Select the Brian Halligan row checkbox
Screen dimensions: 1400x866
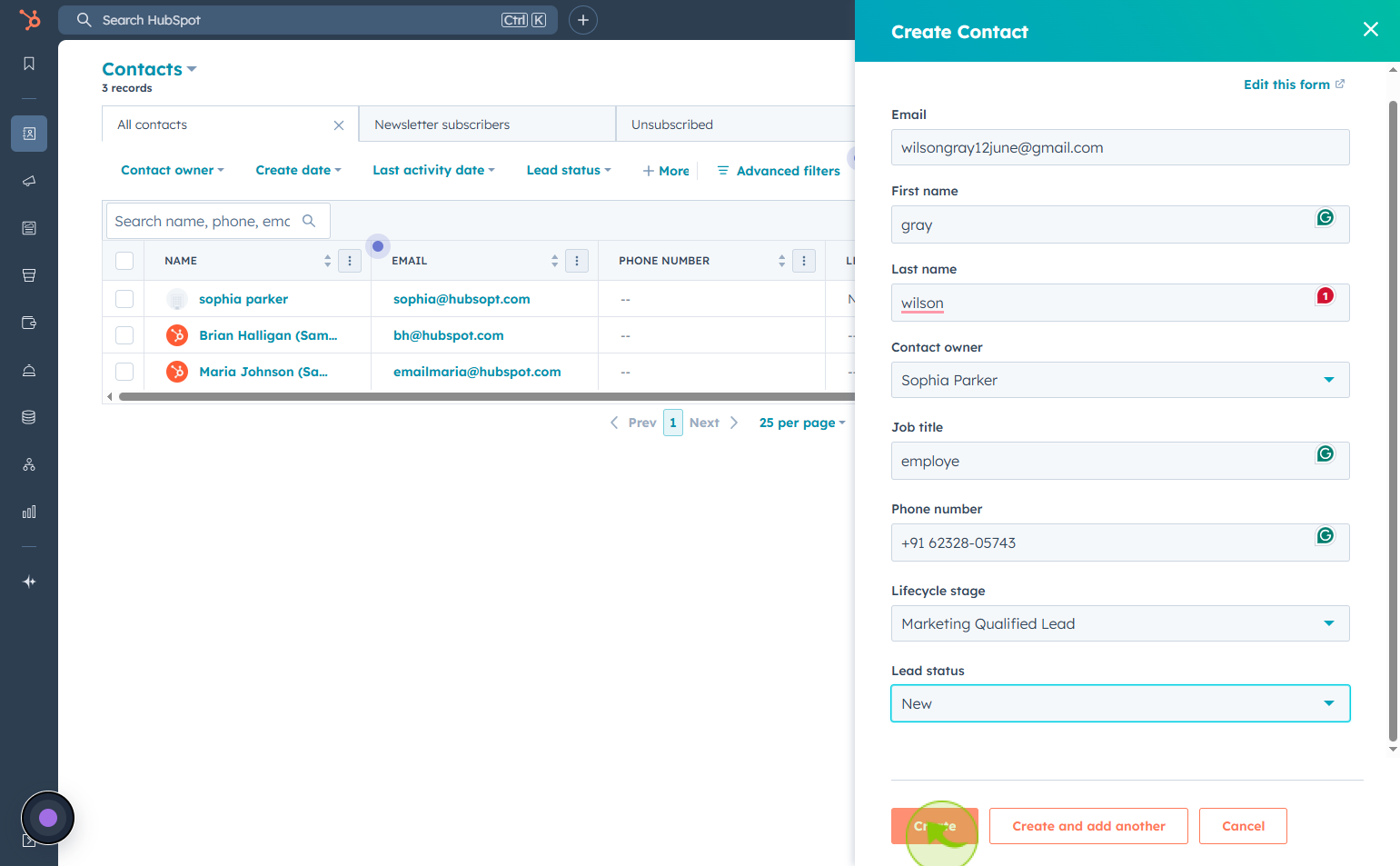click(124, 335)
